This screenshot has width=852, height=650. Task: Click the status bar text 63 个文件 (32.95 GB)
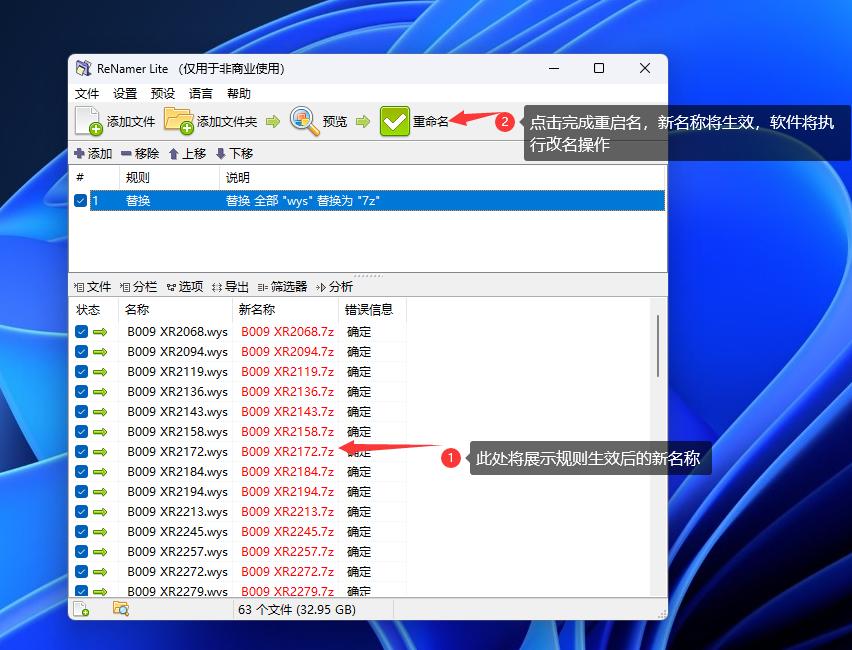(297, 609)
